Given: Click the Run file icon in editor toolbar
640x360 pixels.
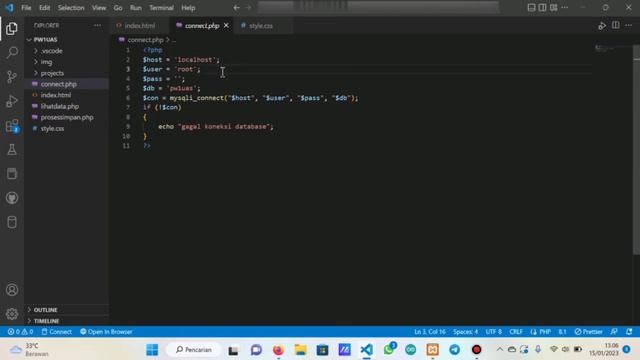Looking at the screenshot, I should (602, 26).
